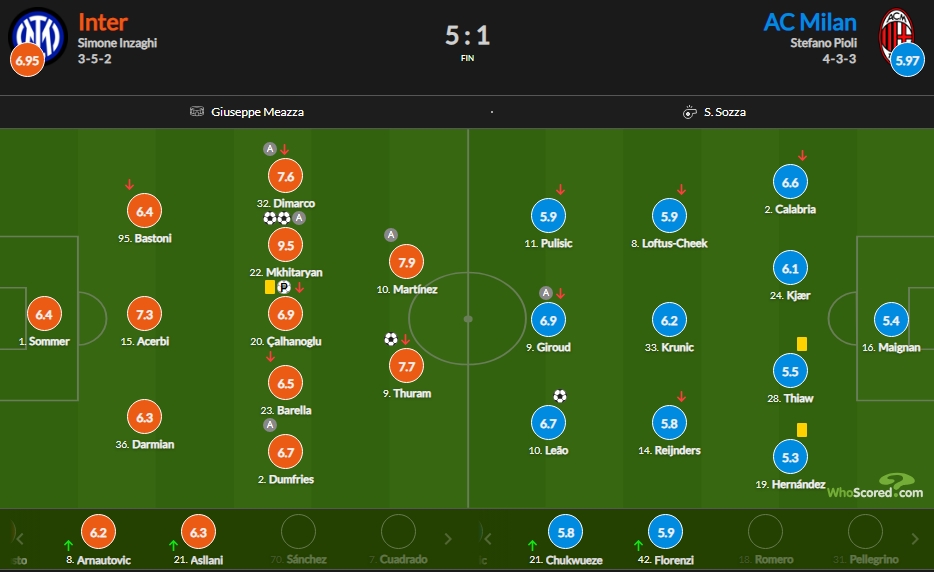Select substitute Arnautovic's 6.2 rating
This screenshot has width=934, height=572.
click(x=98, y=532)
